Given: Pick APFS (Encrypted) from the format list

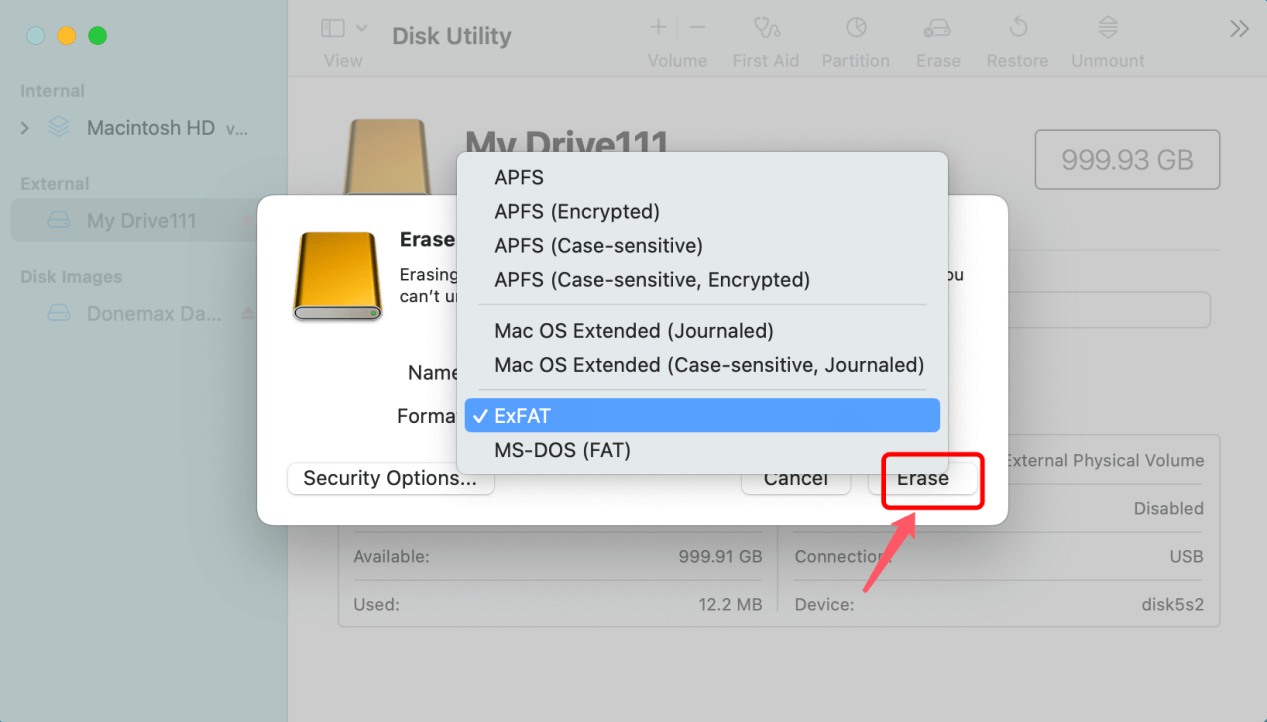Looking at the screenshot, I should click(x=575, y=211).
